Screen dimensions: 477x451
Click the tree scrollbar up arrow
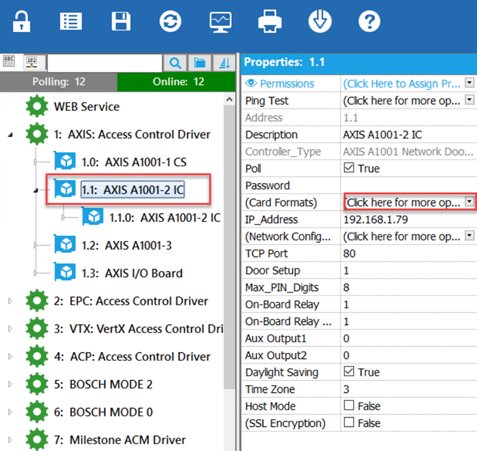(x=229, y=99)
